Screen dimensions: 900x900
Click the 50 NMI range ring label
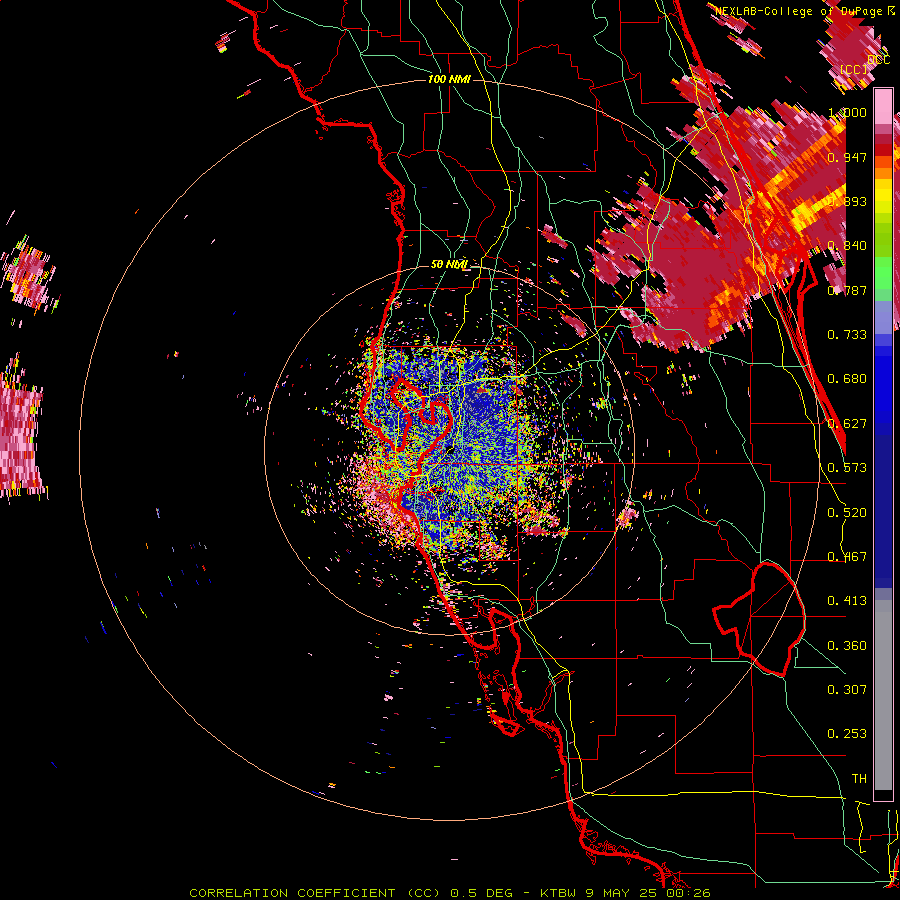click(x=449, y=265)
